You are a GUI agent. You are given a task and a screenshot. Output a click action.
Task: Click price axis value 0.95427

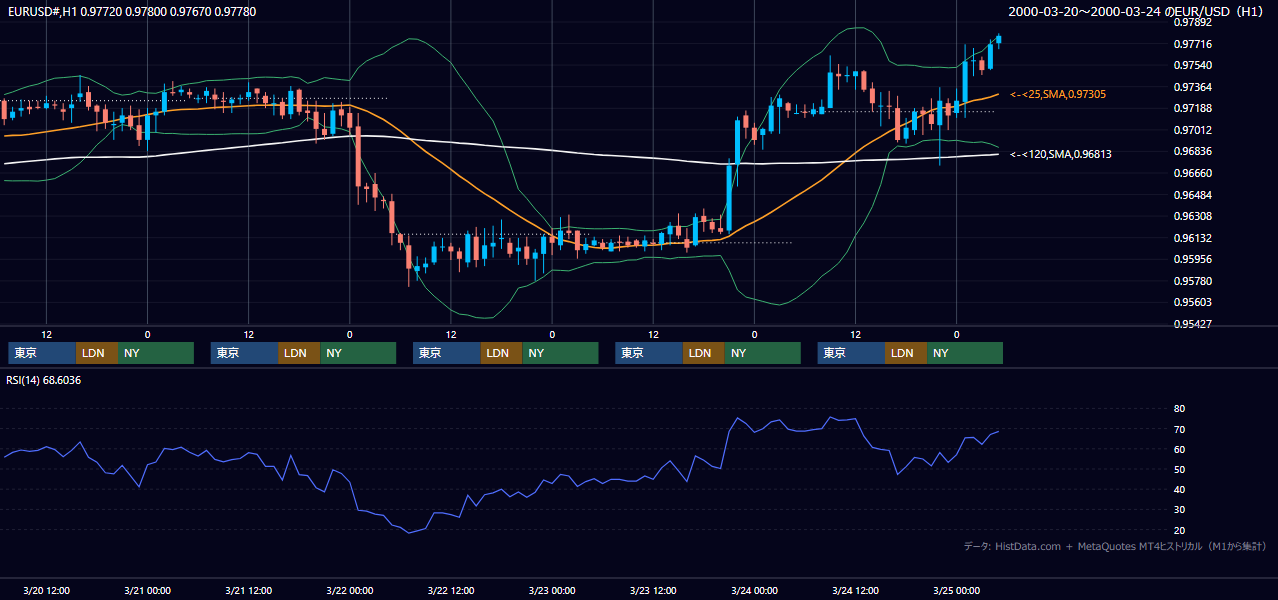tap(1192, 324)
